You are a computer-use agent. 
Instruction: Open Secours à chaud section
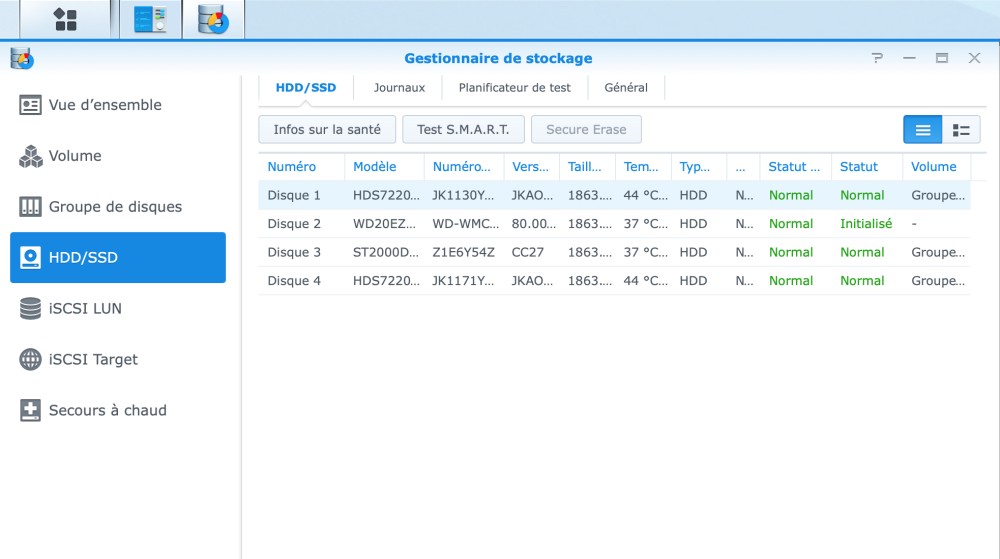107,411
